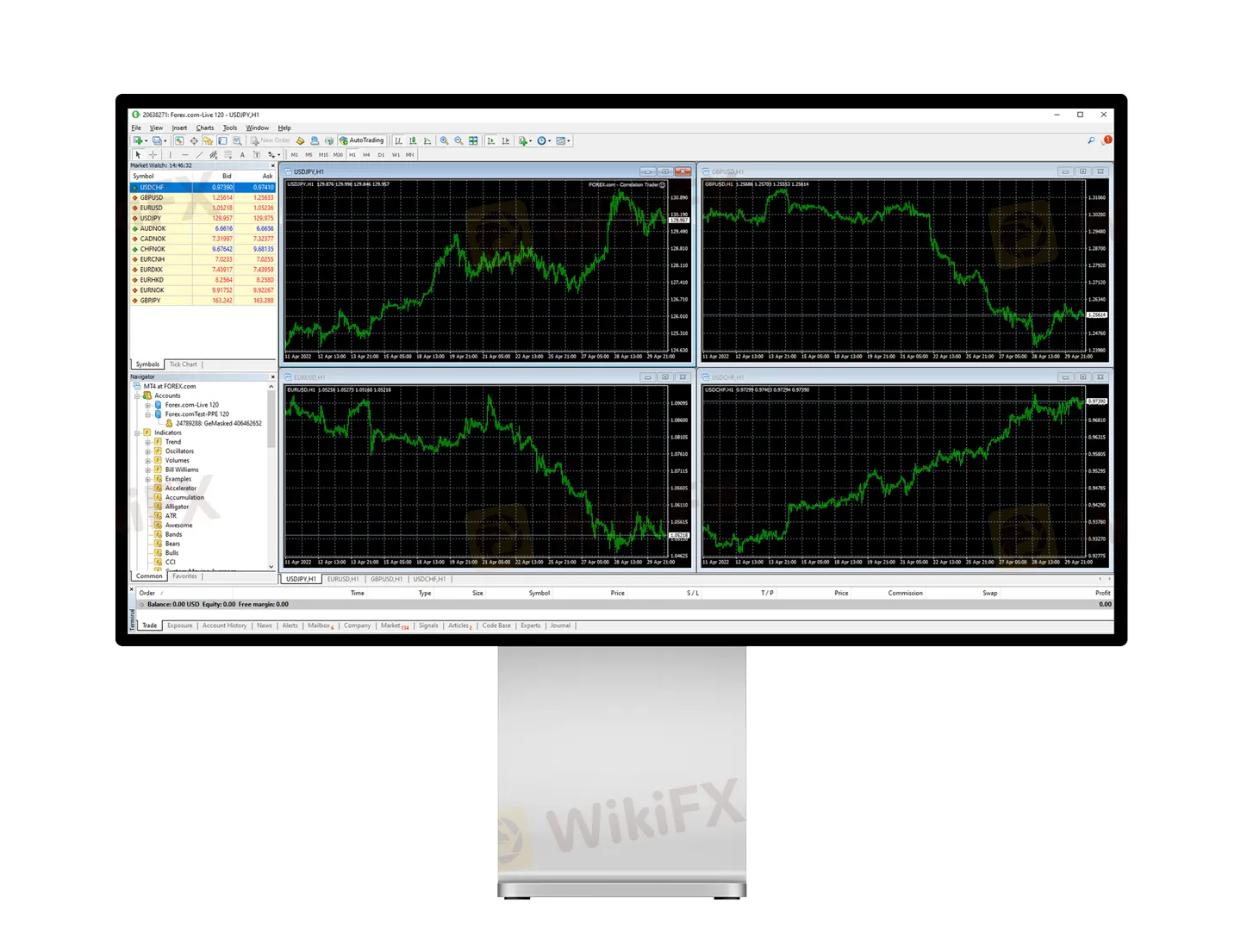Image resolution: width=1241 pixels, height=952 pixels.
Task: Zoom out on the active chart
Action: (458, 140)
